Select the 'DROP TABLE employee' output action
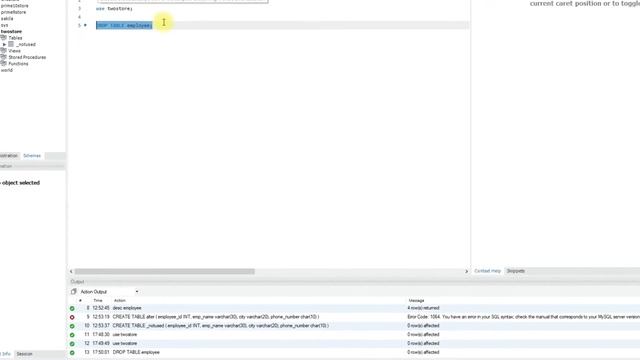This screenshot has width=640, height=360. tap(136, 352)
